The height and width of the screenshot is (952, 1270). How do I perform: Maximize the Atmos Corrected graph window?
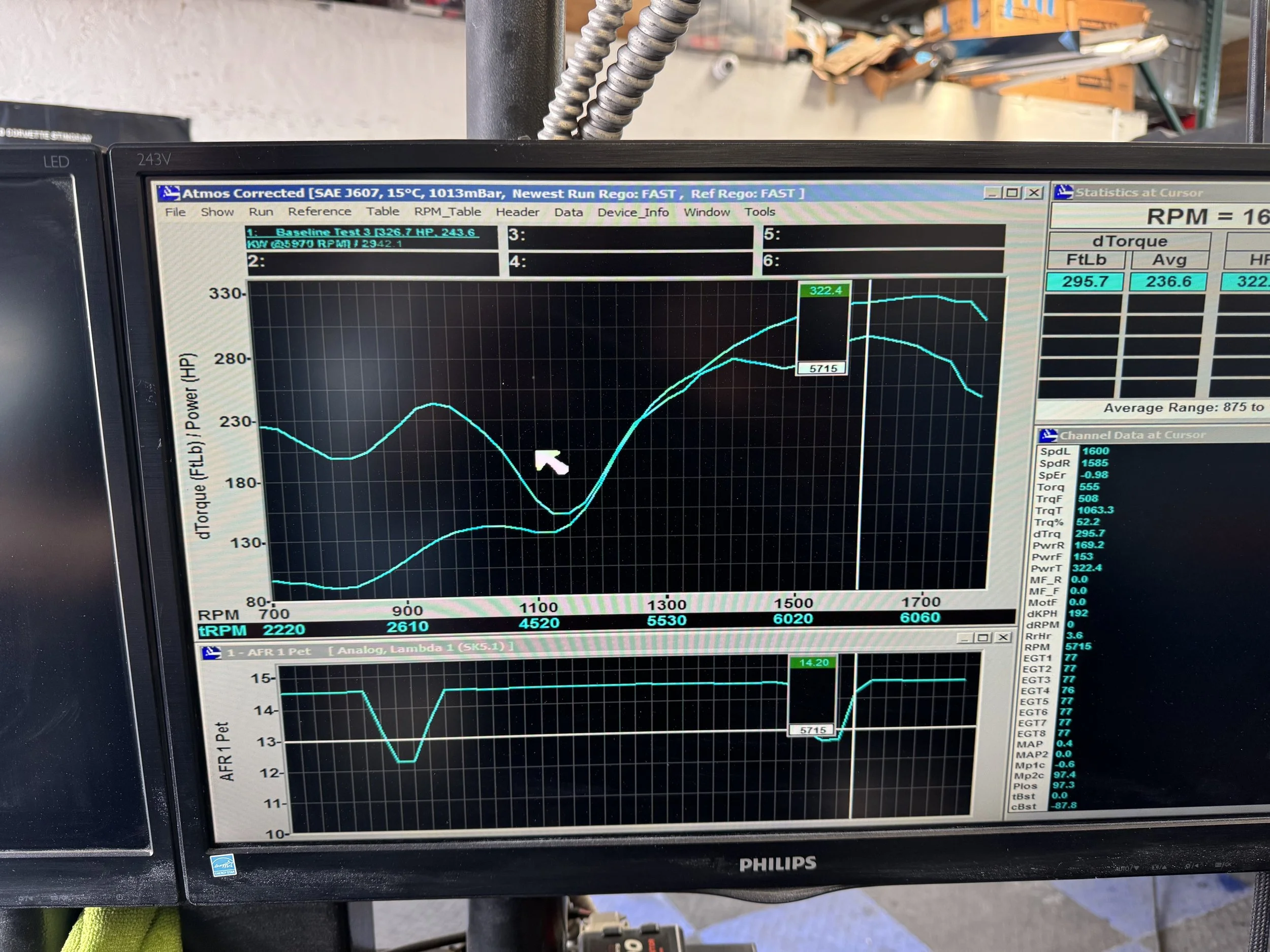[1013, 193]
